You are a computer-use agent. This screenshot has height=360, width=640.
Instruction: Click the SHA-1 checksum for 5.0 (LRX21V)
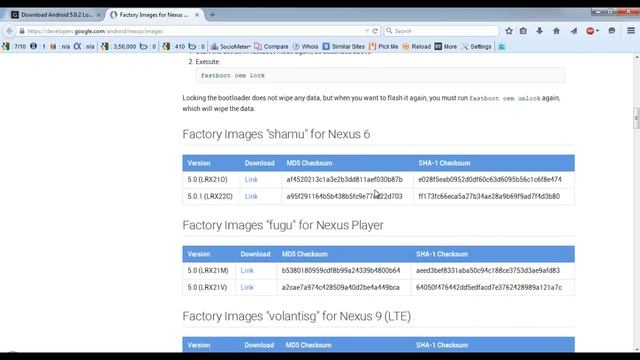click(489, 287)
